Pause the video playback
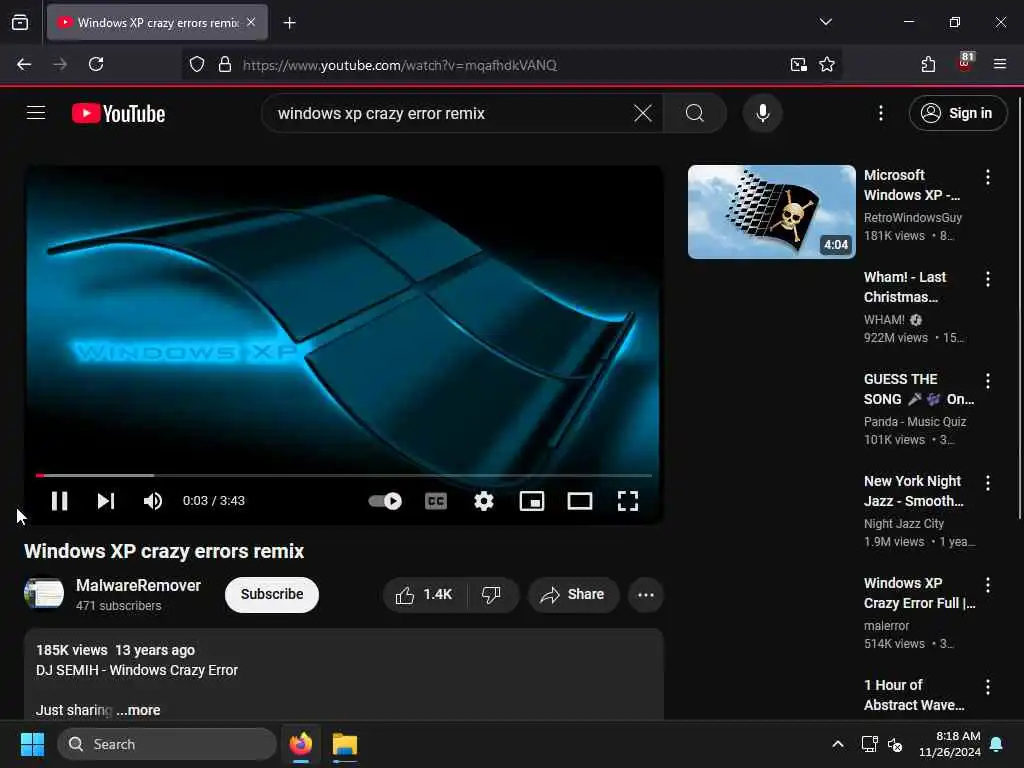The image size is (1024, 768). pyautogui.click(x=59, y=501)
